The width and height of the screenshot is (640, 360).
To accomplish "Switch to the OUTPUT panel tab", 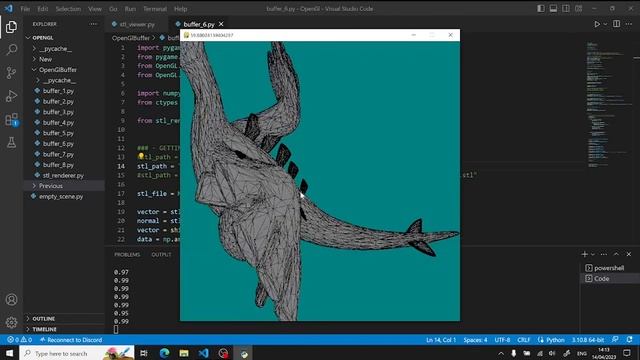I will [x=161, y=254].
